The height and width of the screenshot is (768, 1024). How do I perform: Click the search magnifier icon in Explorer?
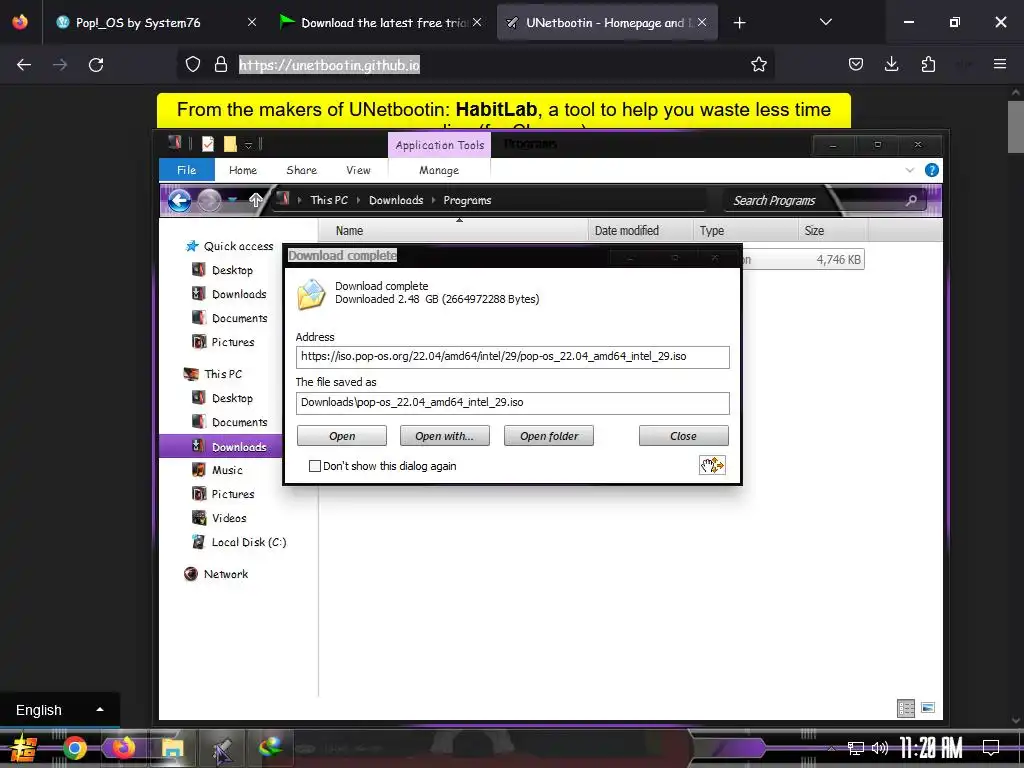911,200
